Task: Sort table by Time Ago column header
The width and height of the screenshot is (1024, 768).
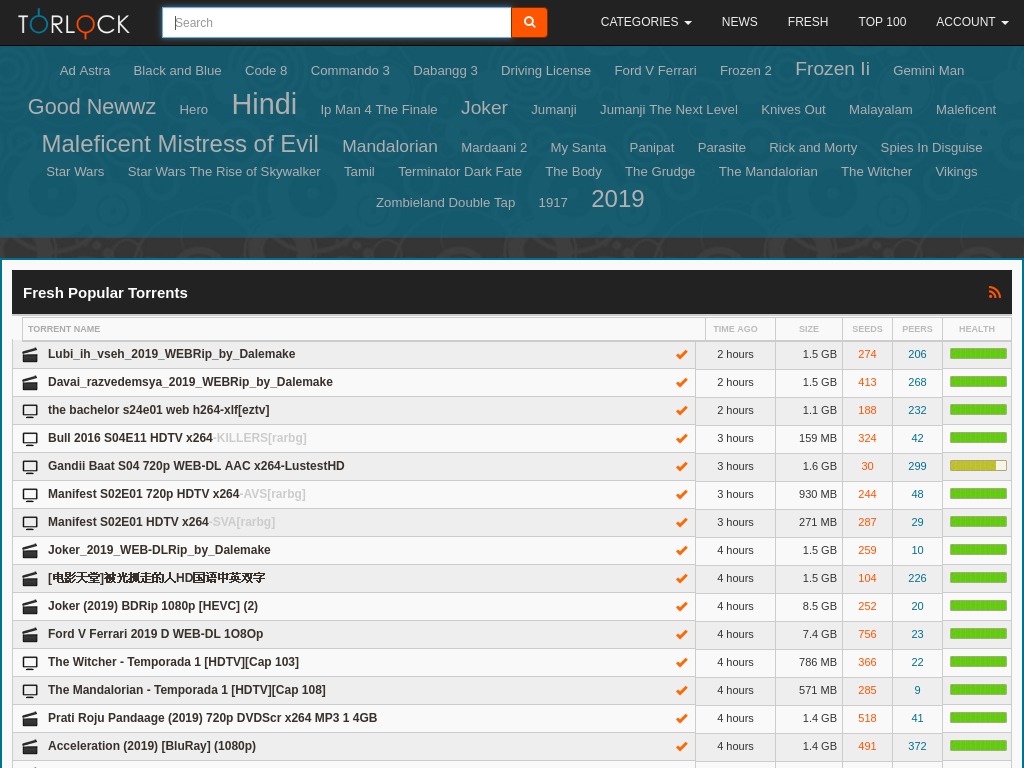Action: tap(735, 329)
